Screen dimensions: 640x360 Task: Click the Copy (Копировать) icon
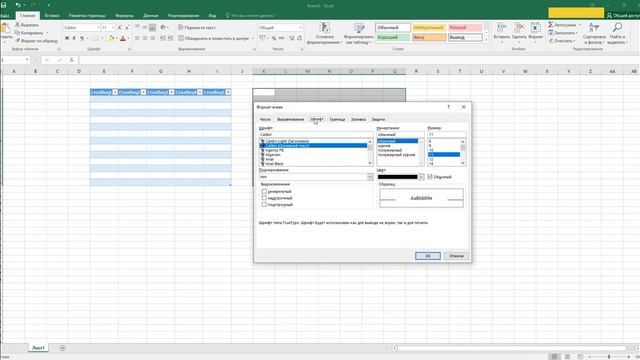(x=18, y=33)
